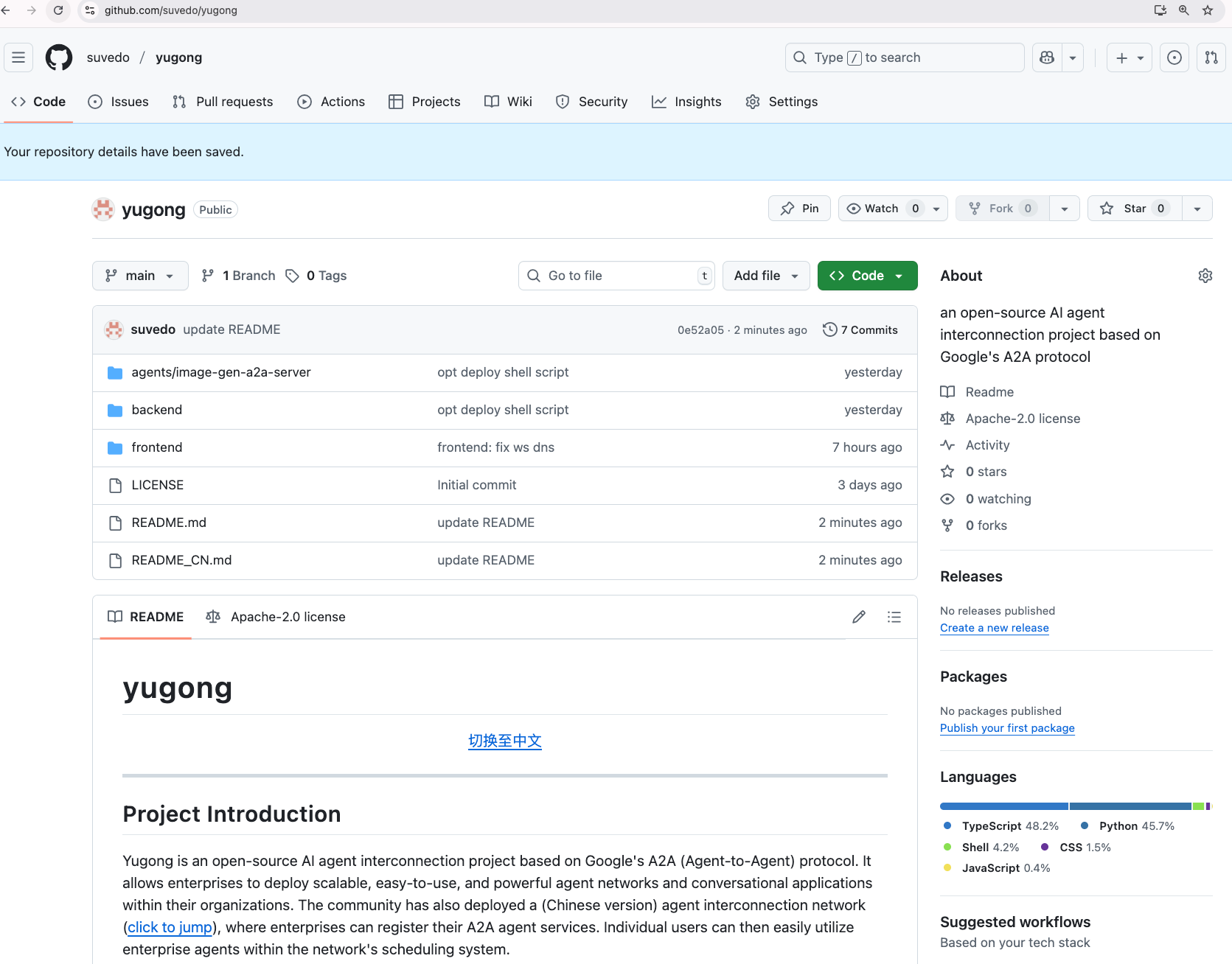Switch to the Issues tab
This screenshot has width=1232, height=964.
point(118,102)
